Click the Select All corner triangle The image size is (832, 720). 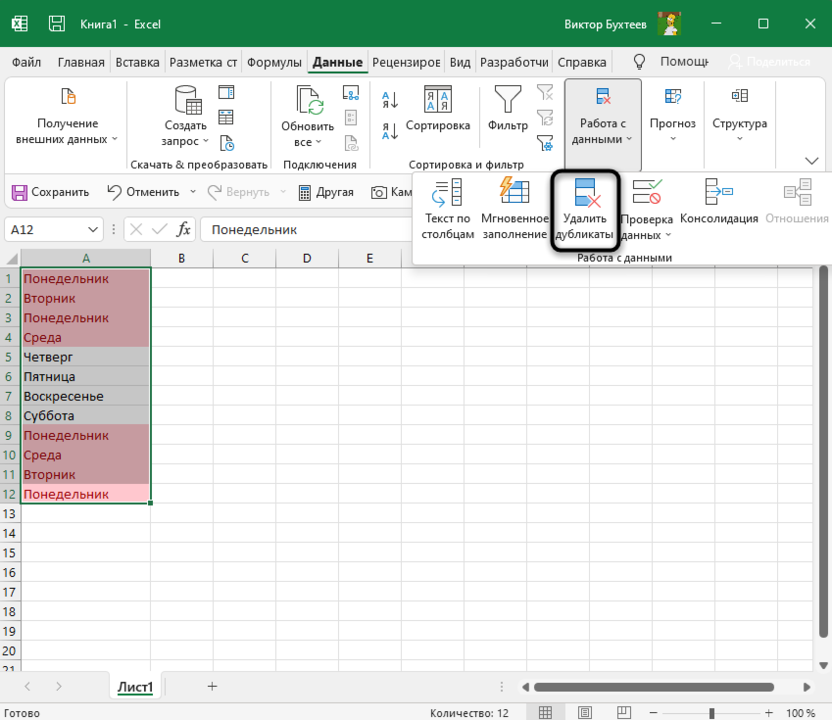[x=11, y=258]
